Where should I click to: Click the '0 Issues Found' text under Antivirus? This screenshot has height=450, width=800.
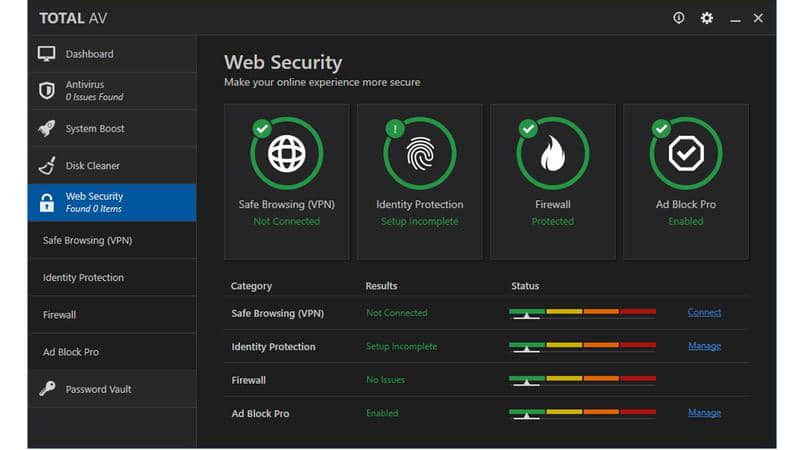tap(94, 97)
